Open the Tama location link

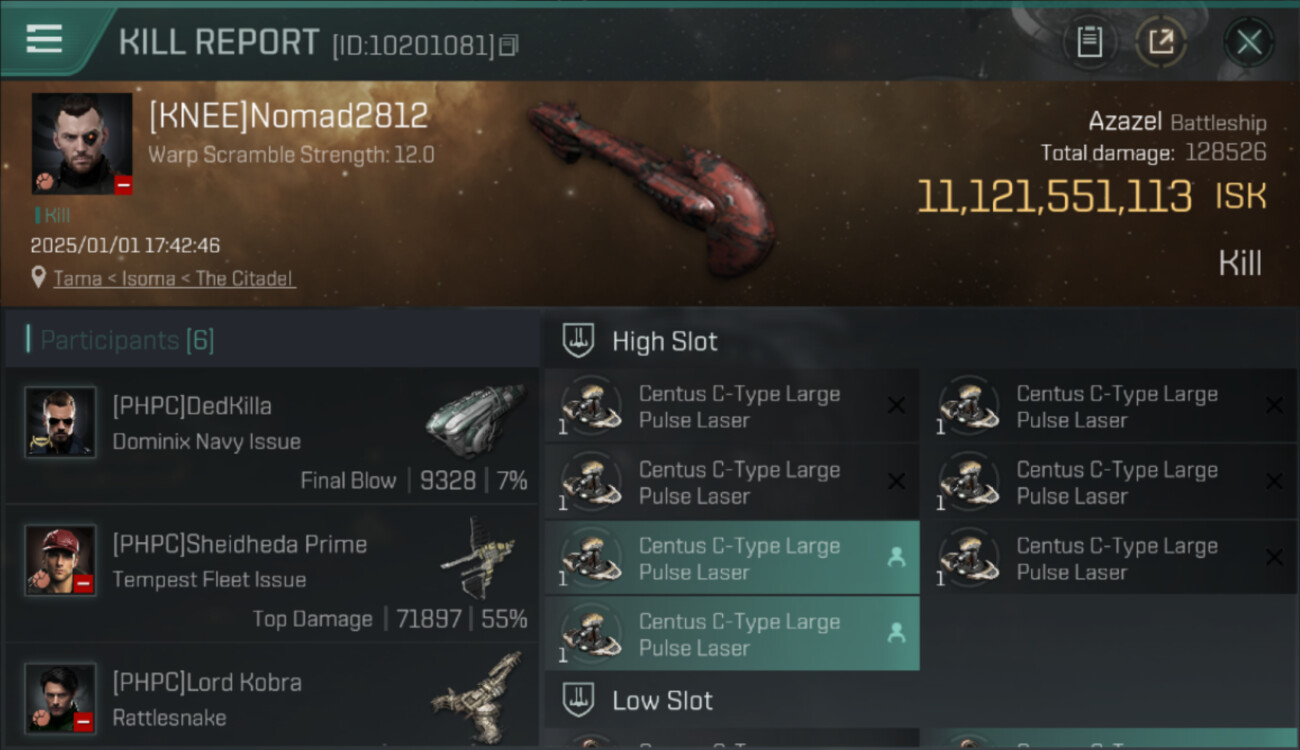[78, 278]
